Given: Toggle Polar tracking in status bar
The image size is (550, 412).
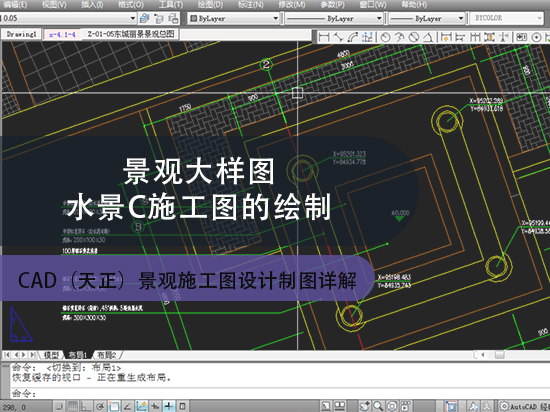Looking at the screenshot, I should click(x=100, y=406).
